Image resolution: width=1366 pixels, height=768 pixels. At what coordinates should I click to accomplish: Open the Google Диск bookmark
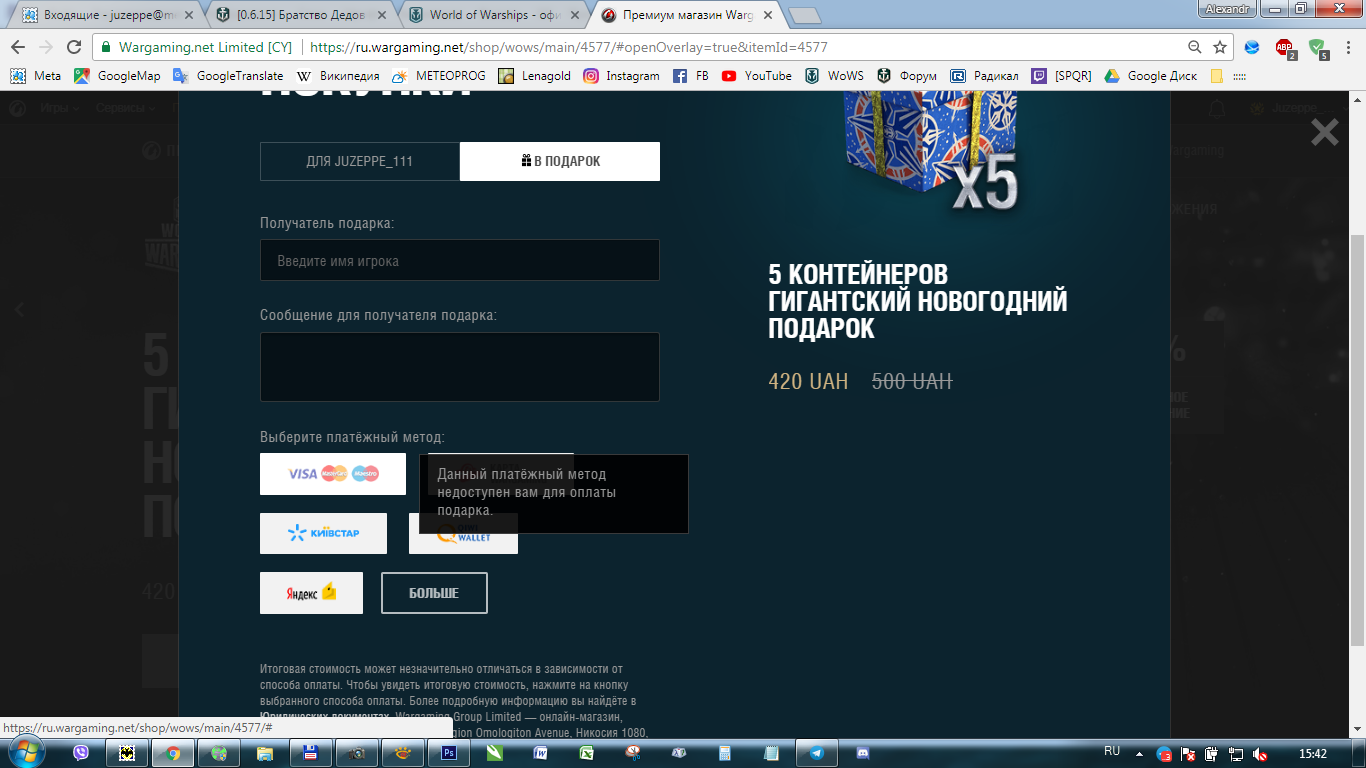coord(1151,76)
